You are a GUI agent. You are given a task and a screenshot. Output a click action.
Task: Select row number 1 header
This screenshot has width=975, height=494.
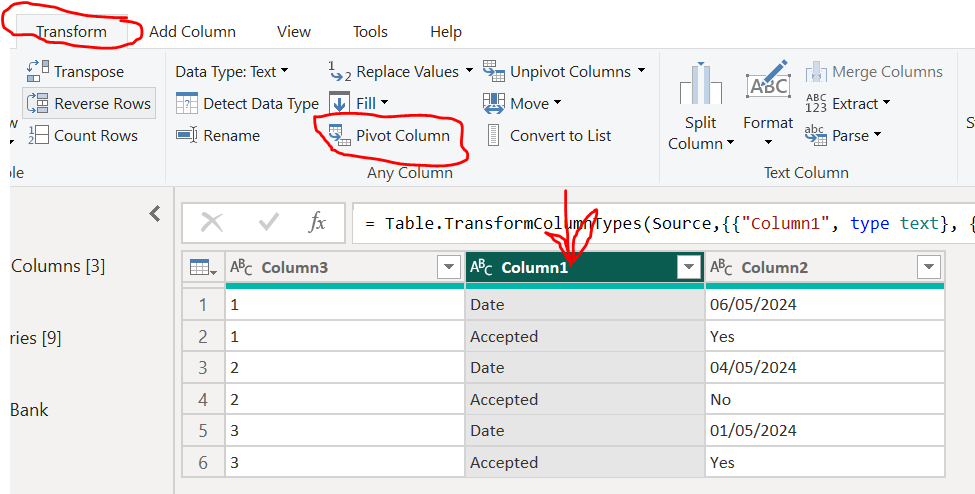[x=203, y=305]
